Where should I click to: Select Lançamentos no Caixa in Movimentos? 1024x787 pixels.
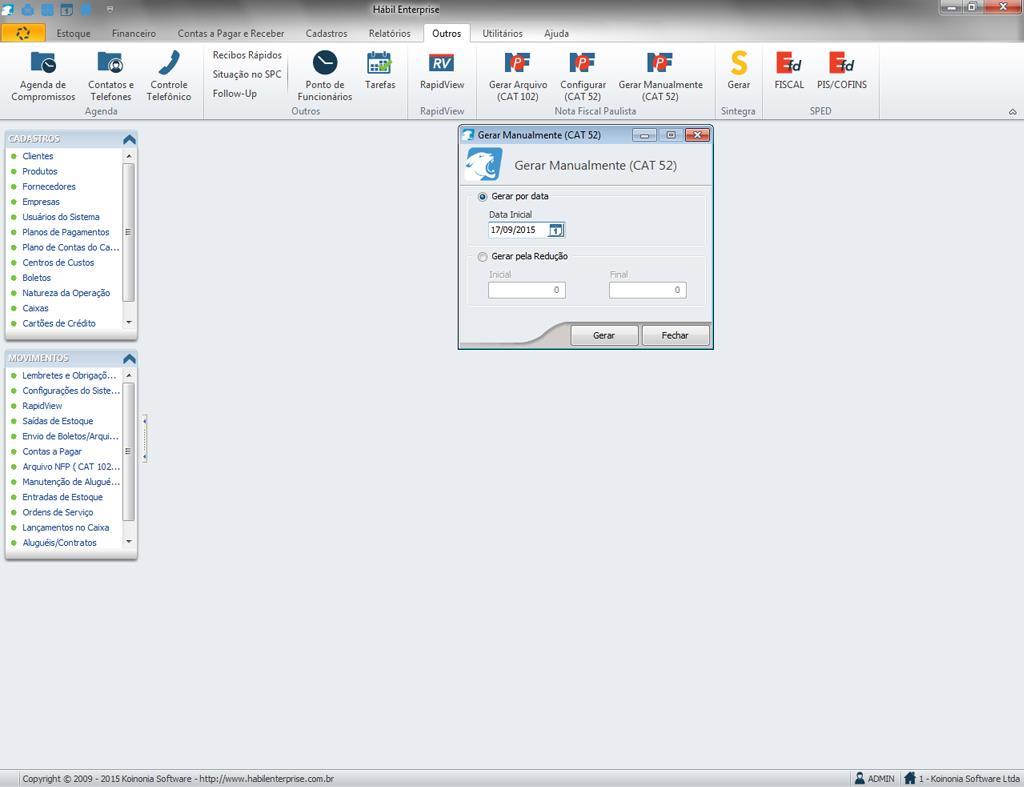(x=66, y=528)
